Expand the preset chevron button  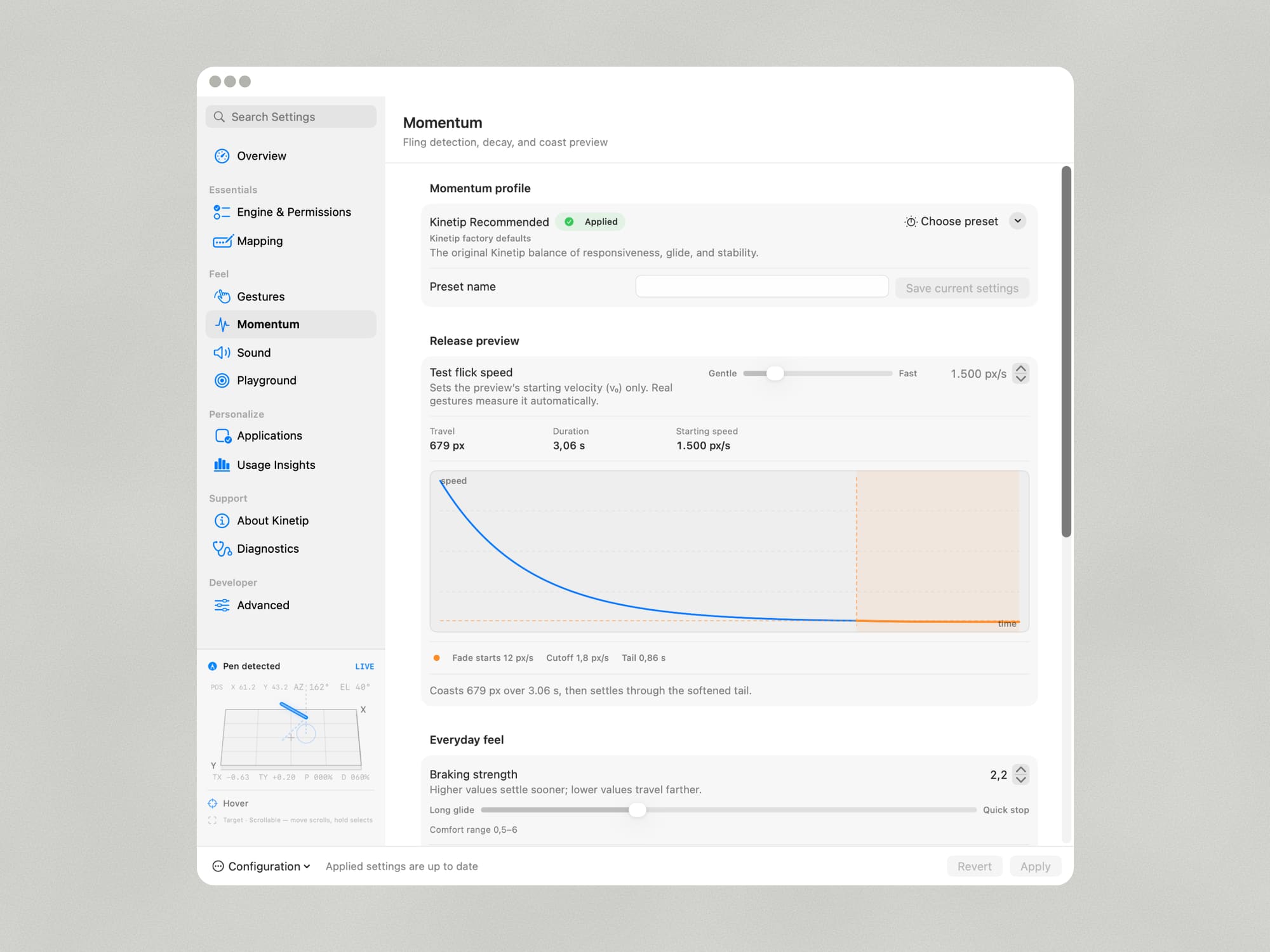pos(1018,221)
